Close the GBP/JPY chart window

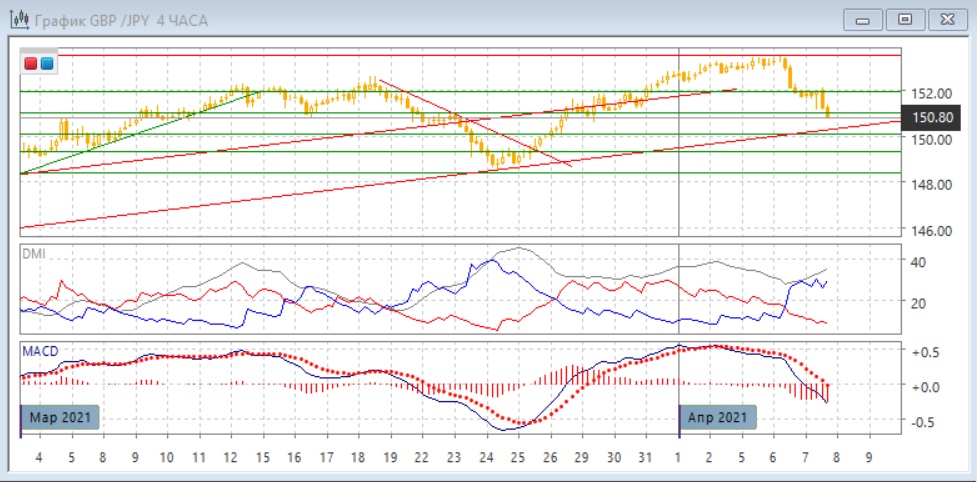[947, 19]
